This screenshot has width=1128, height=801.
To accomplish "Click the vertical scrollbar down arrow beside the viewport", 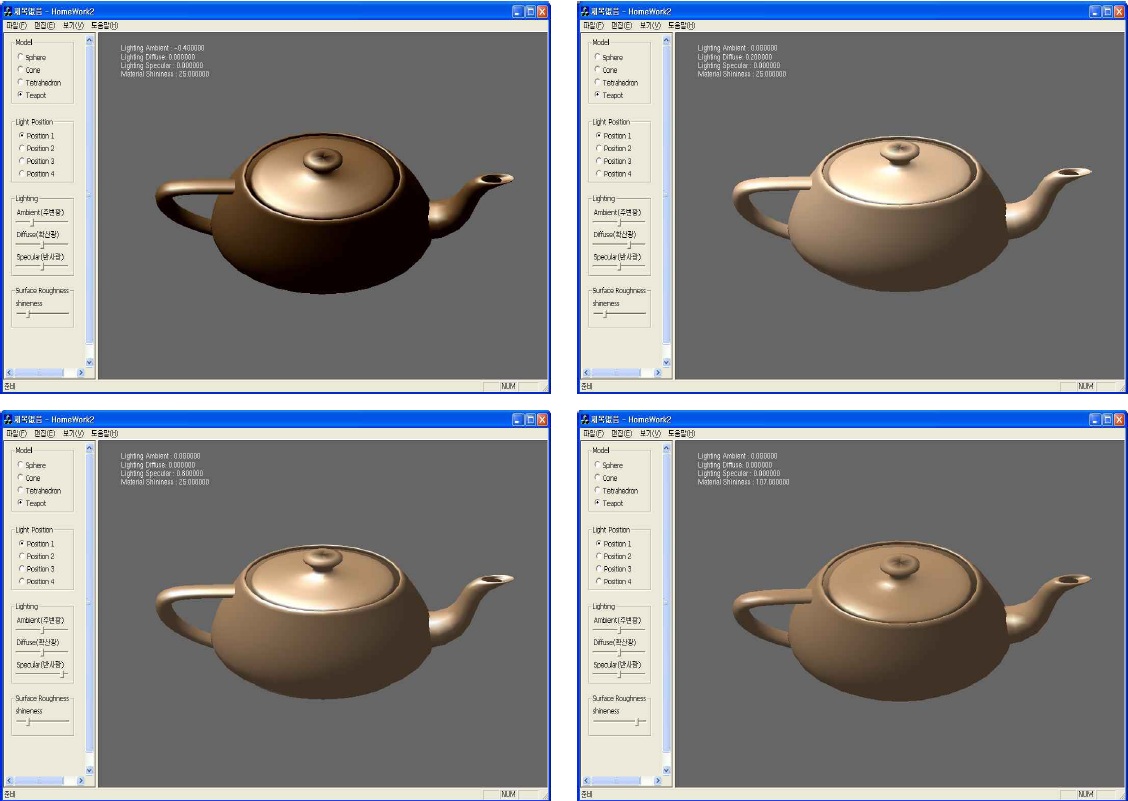I will 88,360.
